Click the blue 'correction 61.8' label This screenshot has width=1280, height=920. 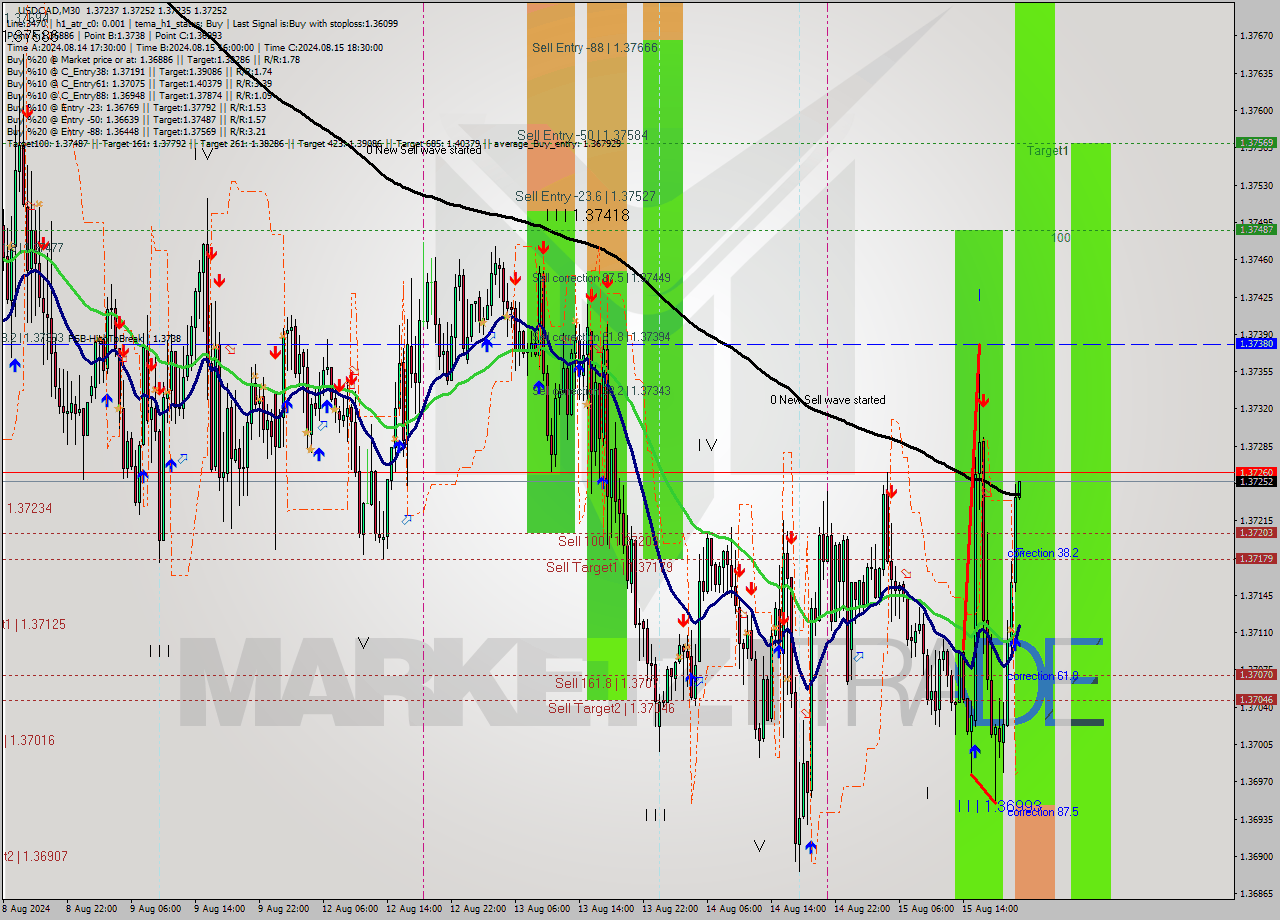[1042, 676]
